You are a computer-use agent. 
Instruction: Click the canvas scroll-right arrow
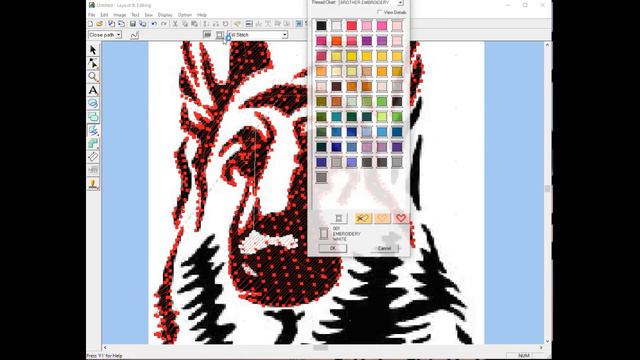[x=541, y=348]
